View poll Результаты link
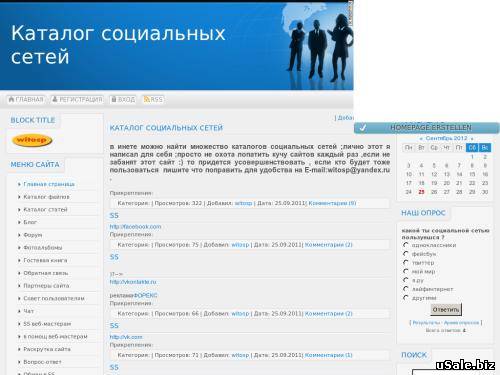The image size is (500, 375). pos(427,323)
